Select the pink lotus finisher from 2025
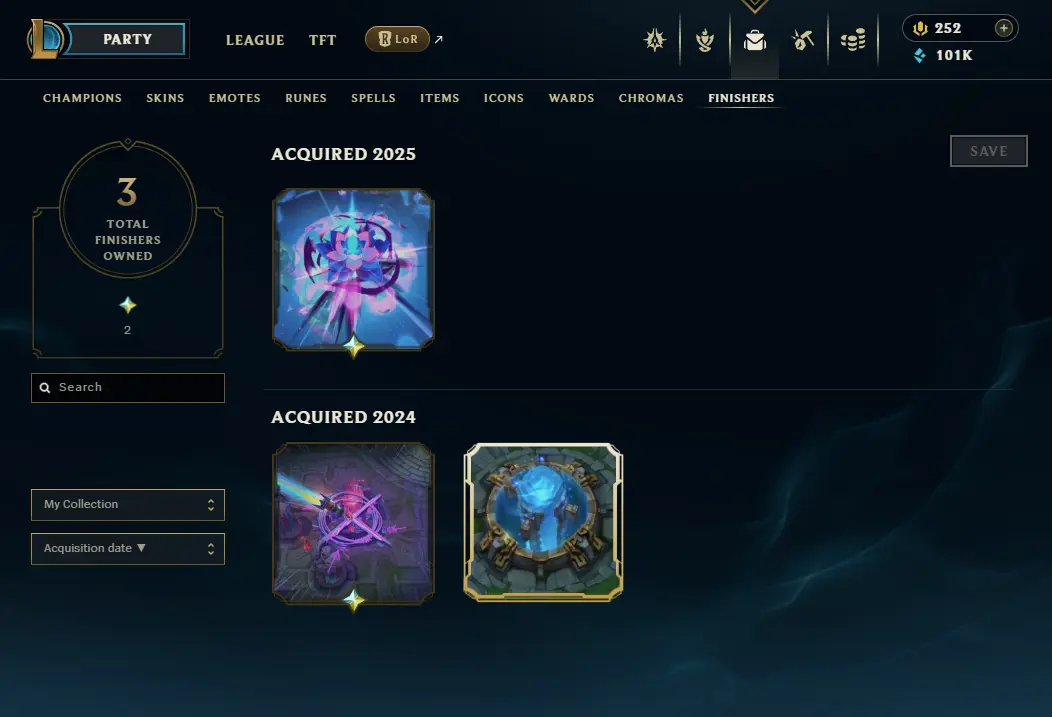 [353, 270]
